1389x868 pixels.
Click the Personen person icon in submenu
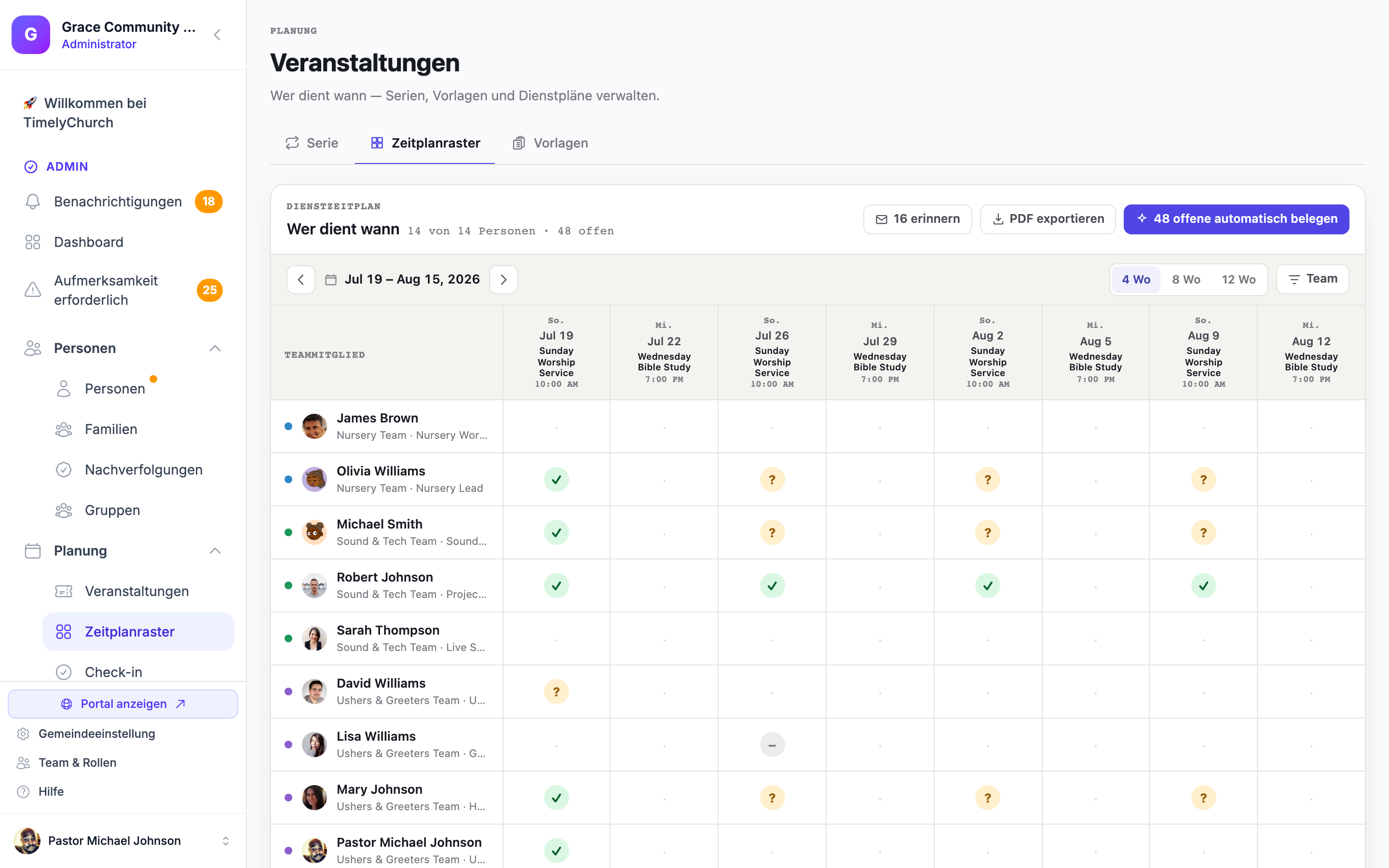click(64, 389)
